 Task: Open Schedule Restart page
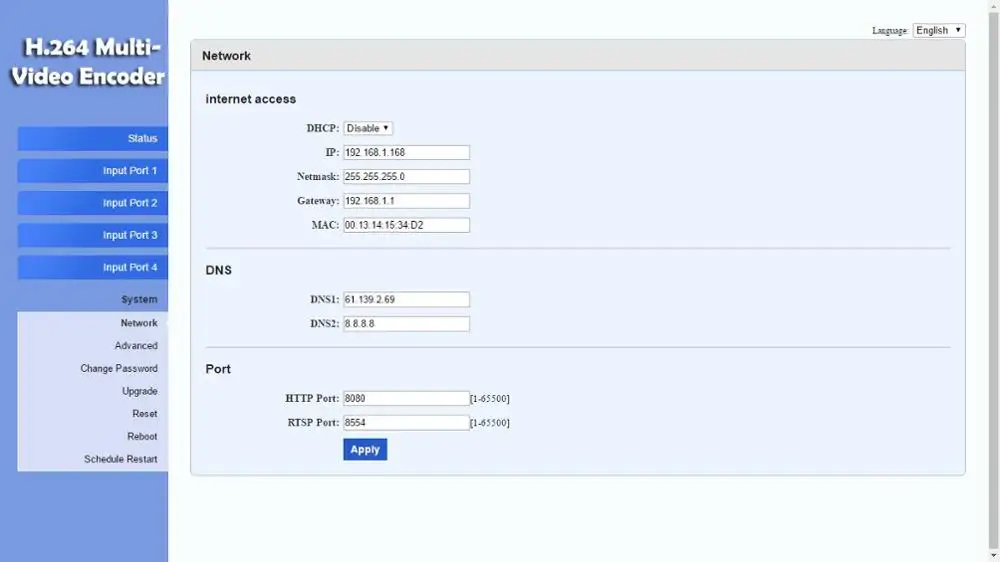[x=121, y=459]
